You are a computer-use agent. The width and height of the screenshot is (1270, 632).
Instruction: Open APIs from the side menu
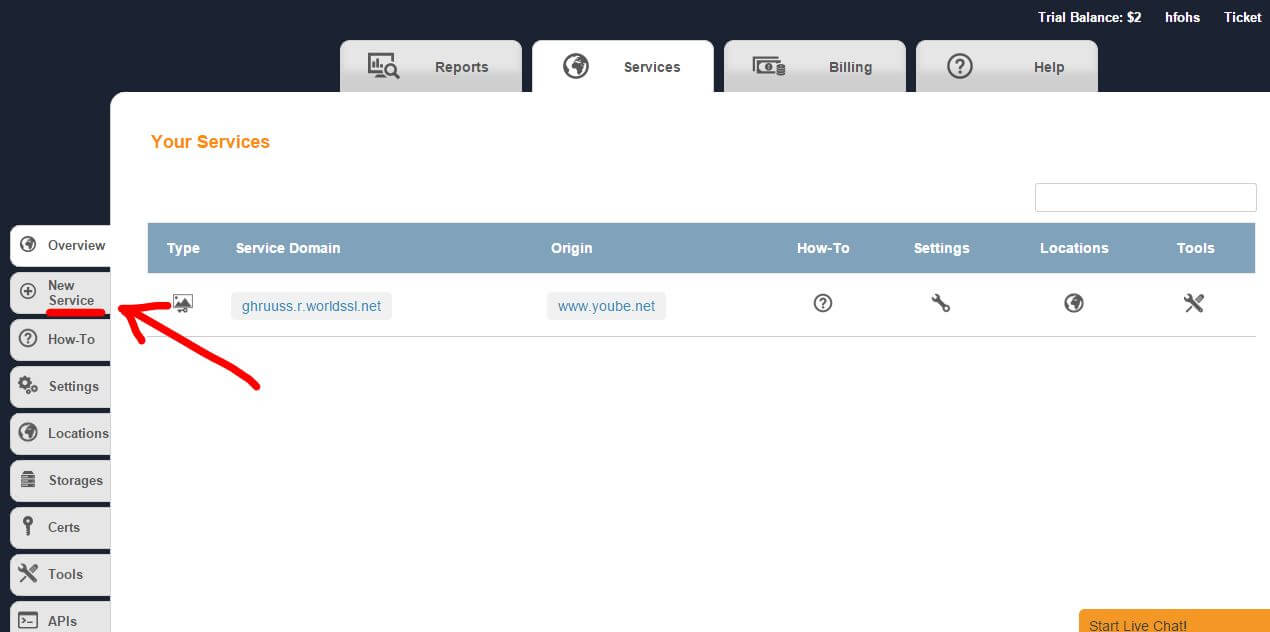click(61, 618)
